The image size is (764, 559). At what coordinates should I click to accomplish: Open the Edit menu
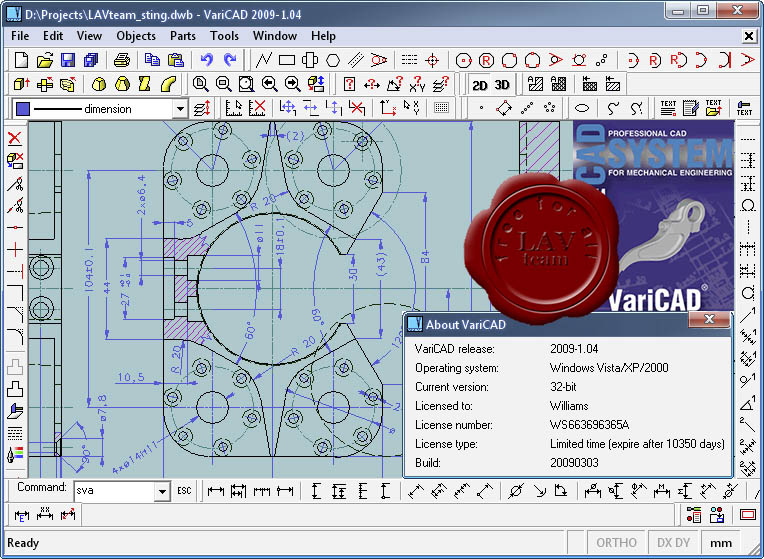coord(53,36)
